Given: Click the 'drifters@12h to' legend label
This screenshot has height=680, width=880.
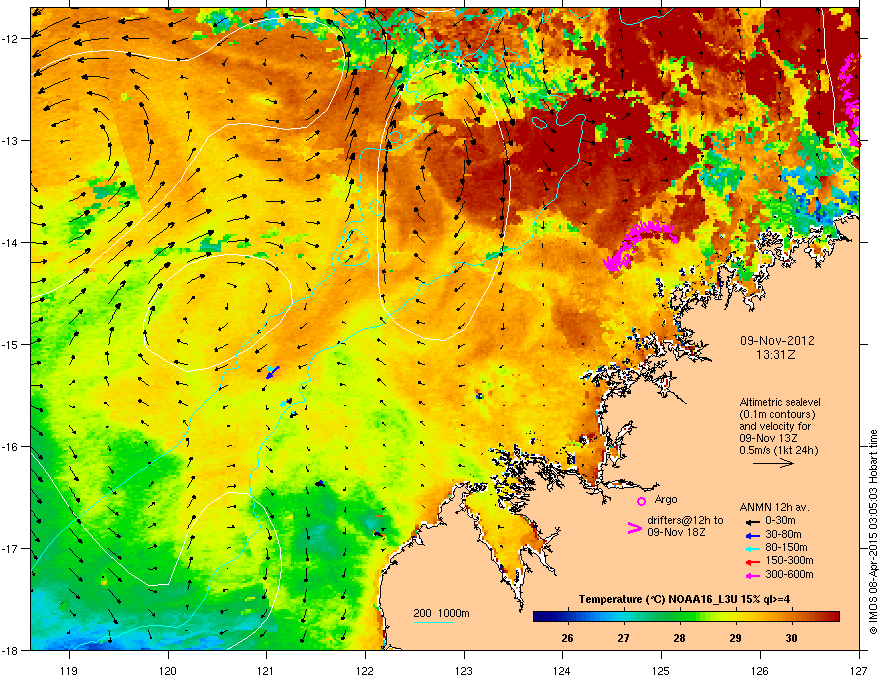Looking at the screenshot, I should click(685, 520).
